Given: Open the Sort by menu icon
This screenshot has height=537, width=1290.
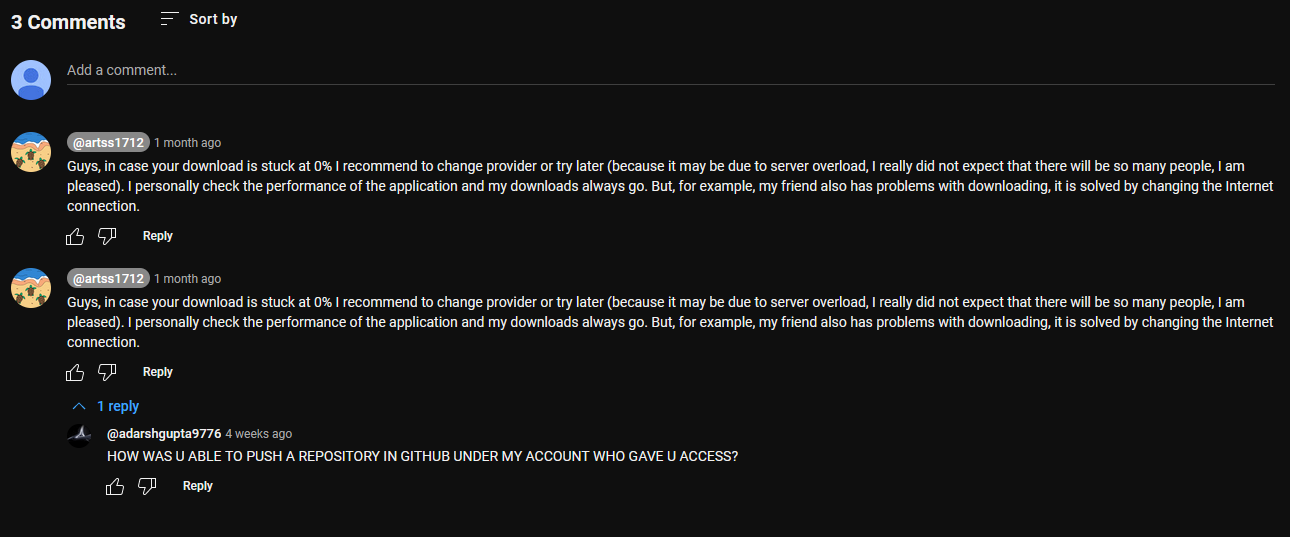Looking at the screenshot, I should (170, 19).
